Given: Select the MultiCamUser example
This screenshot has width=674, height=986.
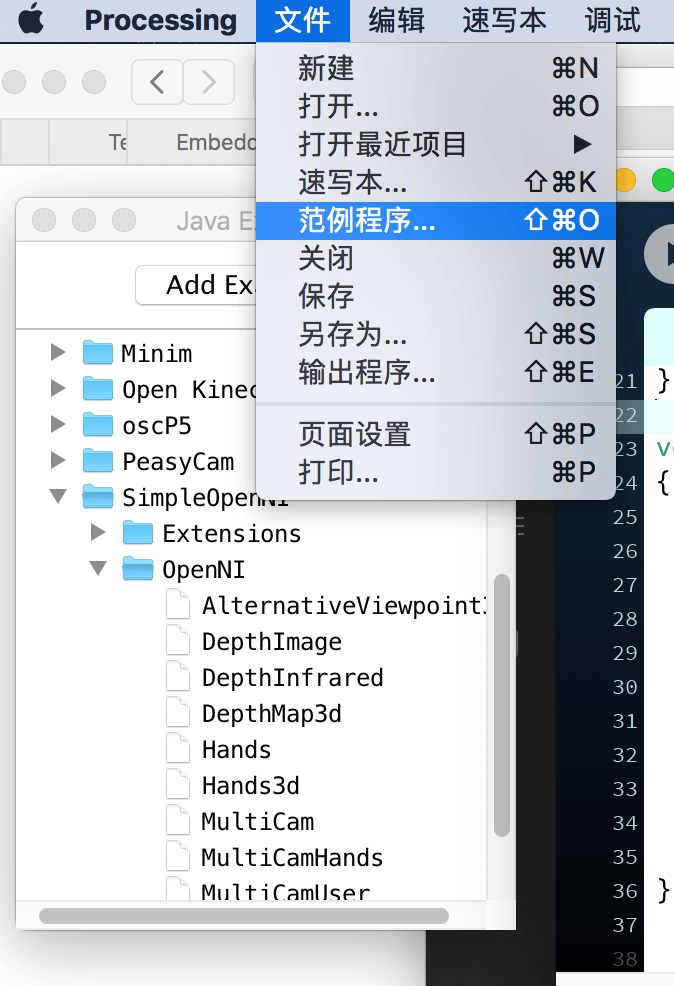Looking at the screenshot, I should click(285, 891).
